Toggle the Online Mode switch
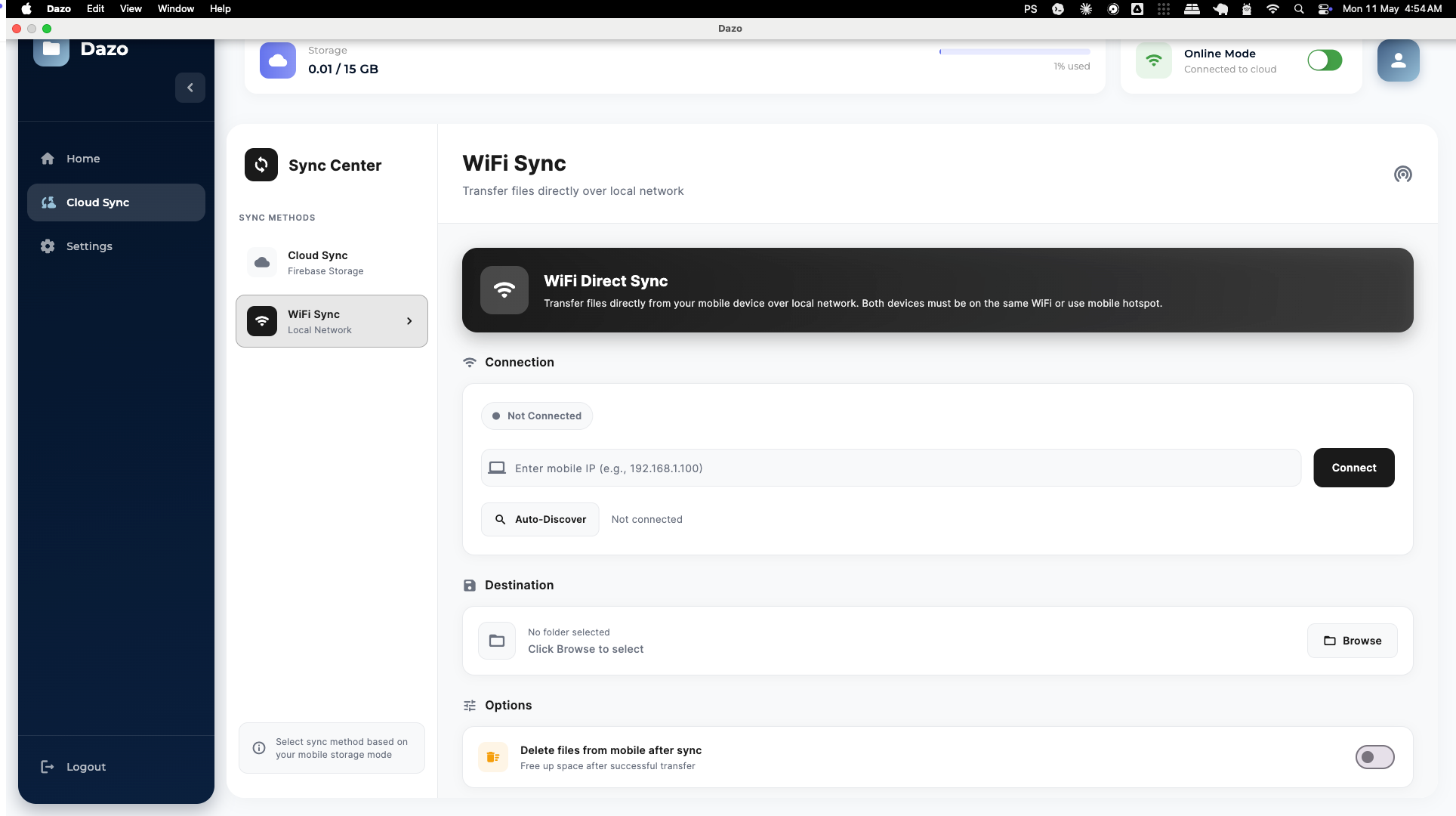This screenshot has width=1456, height=816. point(1325,60)
